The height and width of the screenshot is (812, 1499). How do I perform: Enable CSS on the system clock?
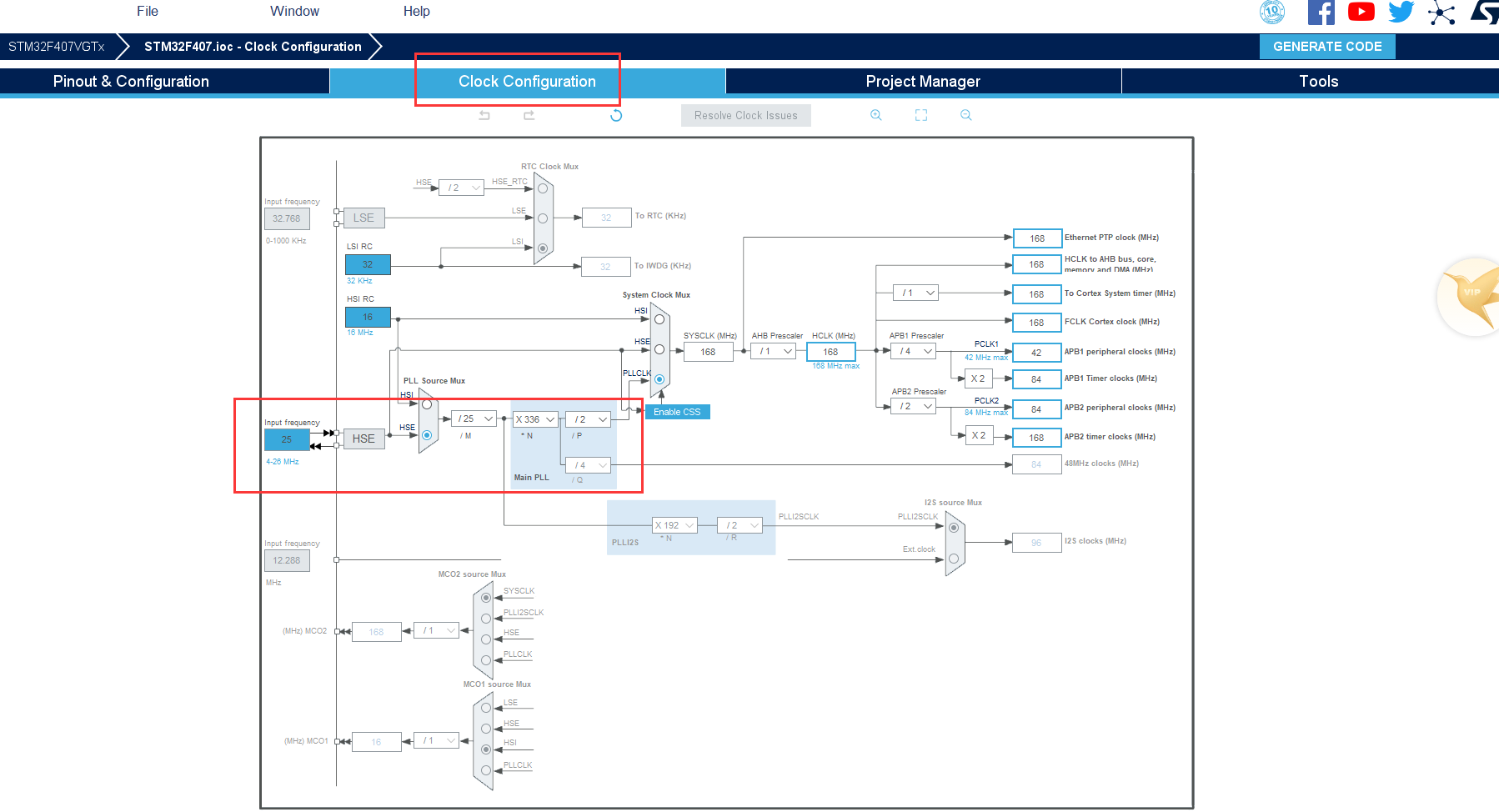677,411
